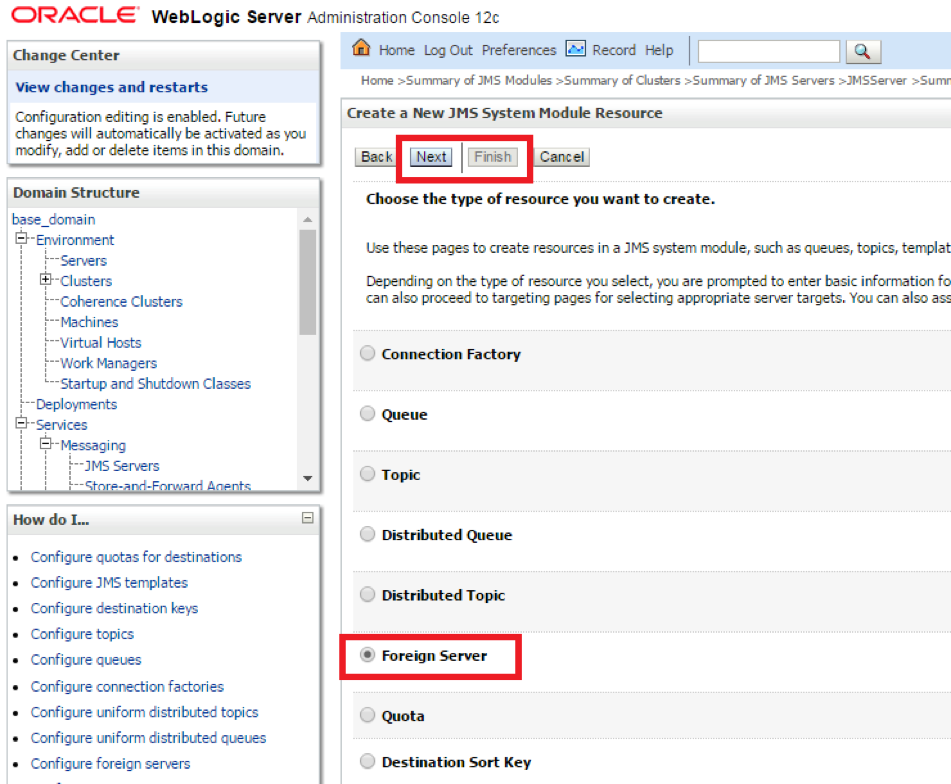Open the Configure foreign servers help link
This screenshot has width=951, height=784.
(x=110, y=764)
